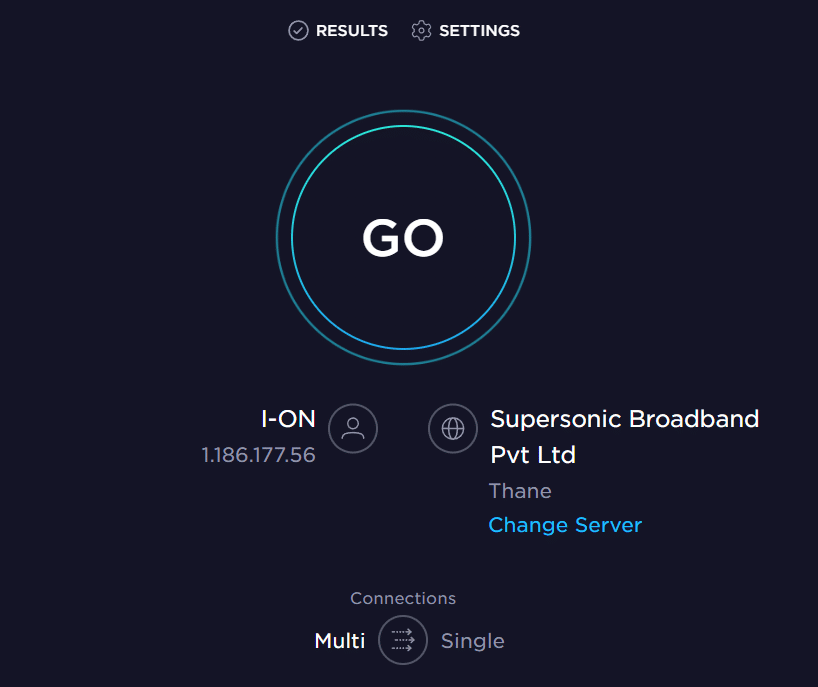Screen dimensions: 818x687
Task: Click the GO button to start test
Action: (403, 238)
